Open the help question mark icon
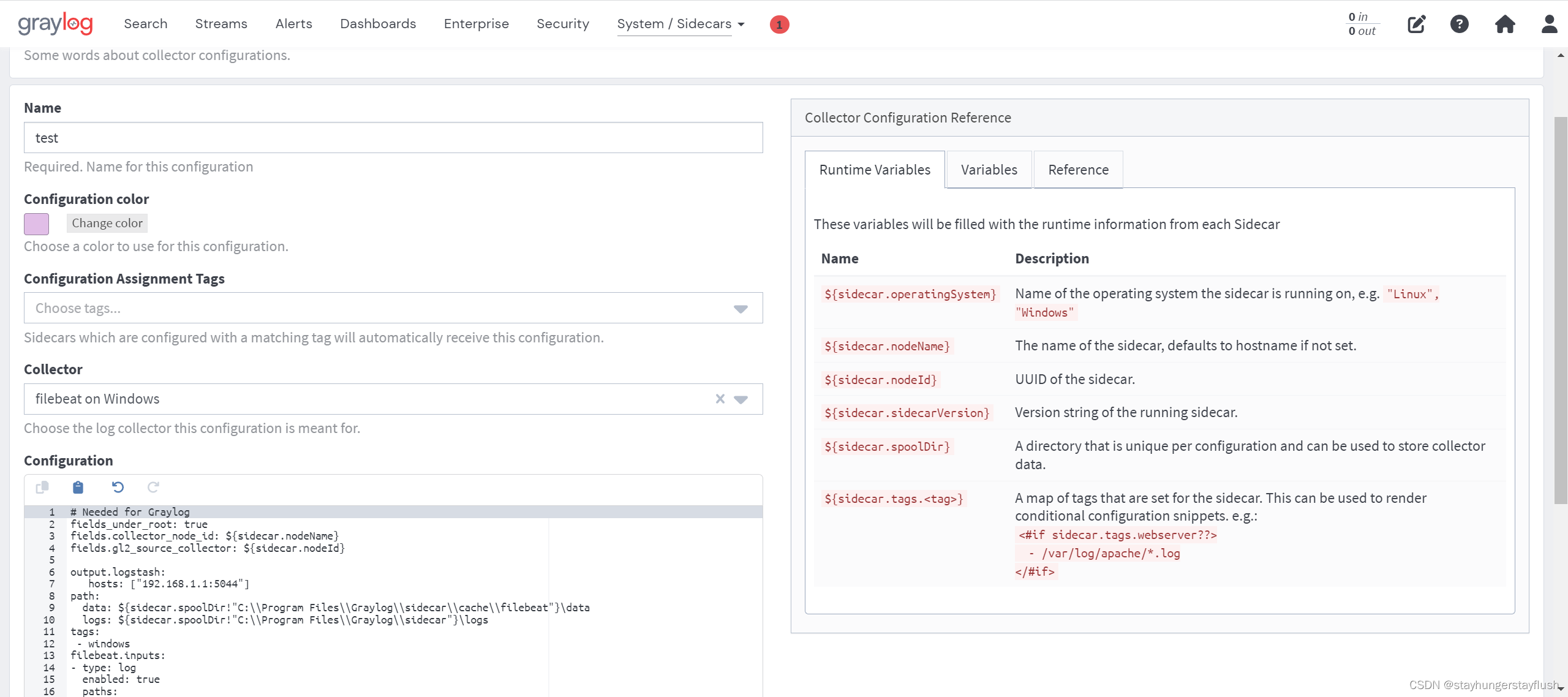The width and height of the screenshot is (1568, 697). pos(1459,24)
